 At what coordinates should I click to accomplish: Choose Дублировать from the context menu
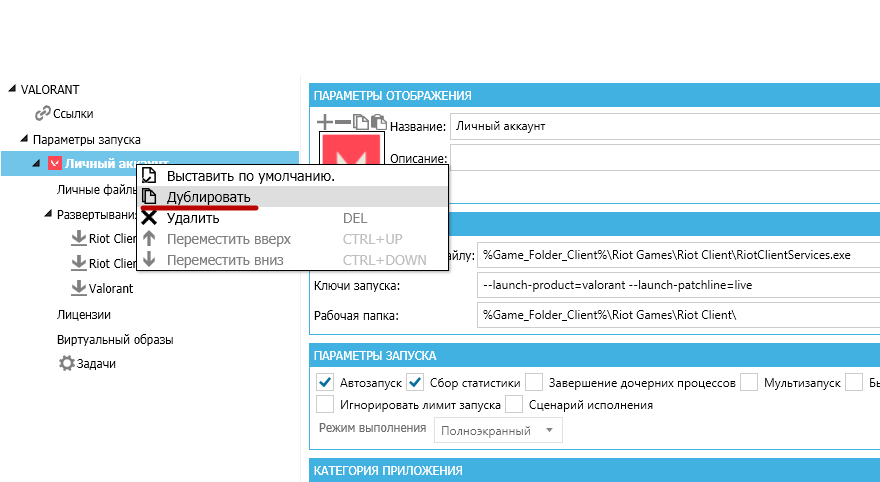pyautogui.click(x=292, y=196)
